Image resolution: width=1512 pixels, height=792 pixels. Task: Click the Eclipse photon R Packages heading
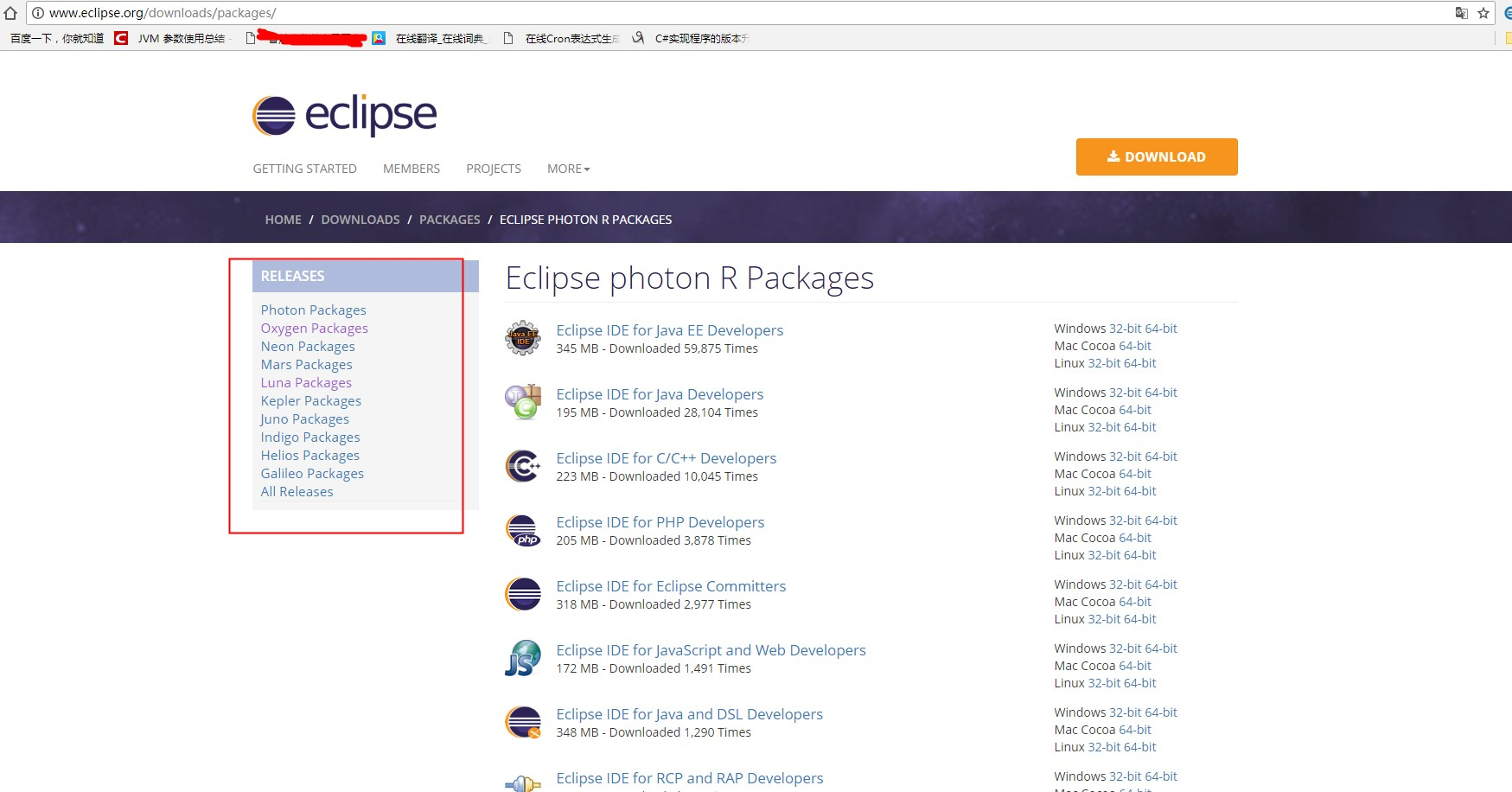[x=689, y=278]
